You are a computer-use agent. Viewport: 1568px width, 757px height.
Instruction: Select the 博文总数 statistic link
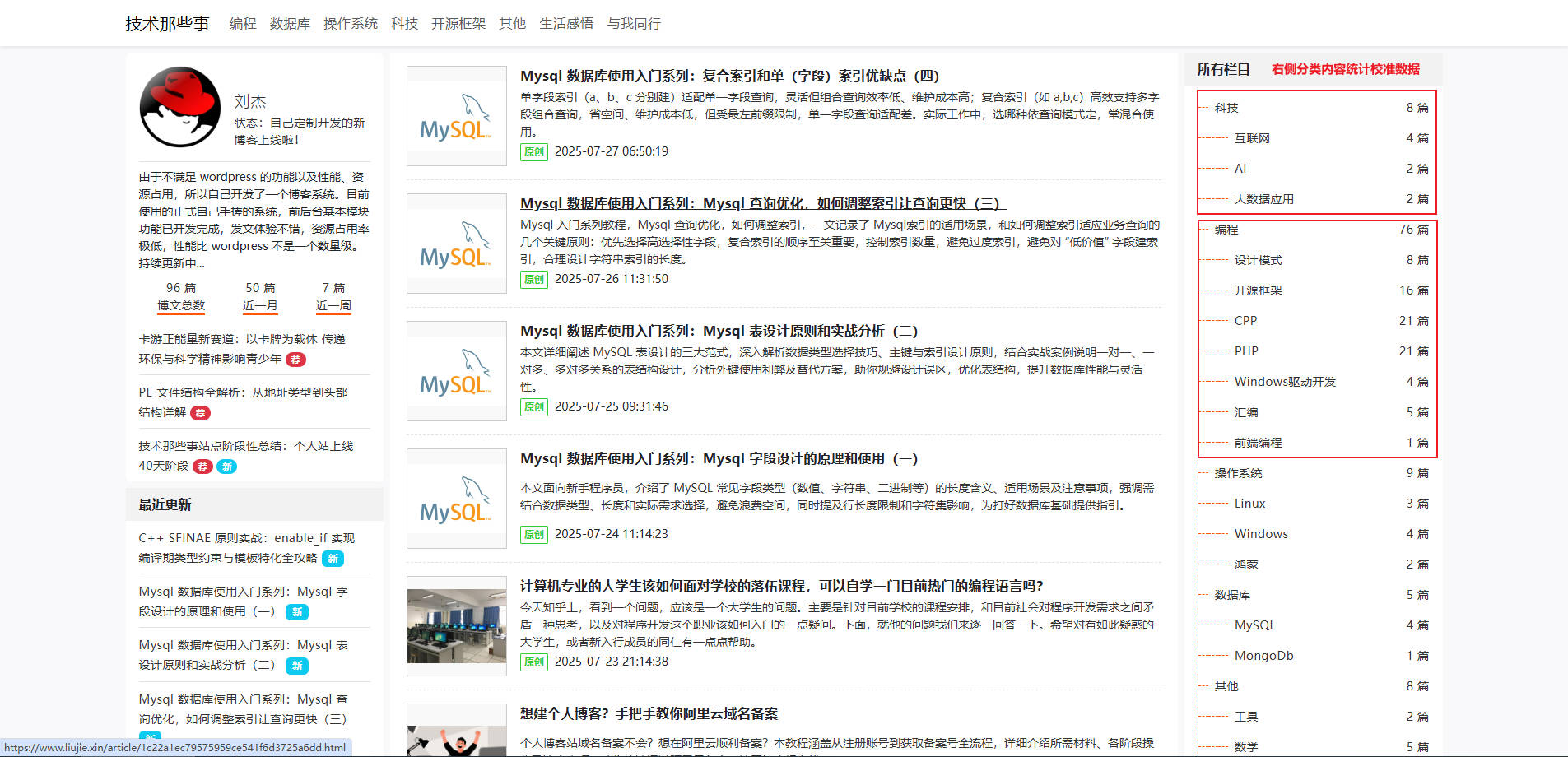(181, 305)
